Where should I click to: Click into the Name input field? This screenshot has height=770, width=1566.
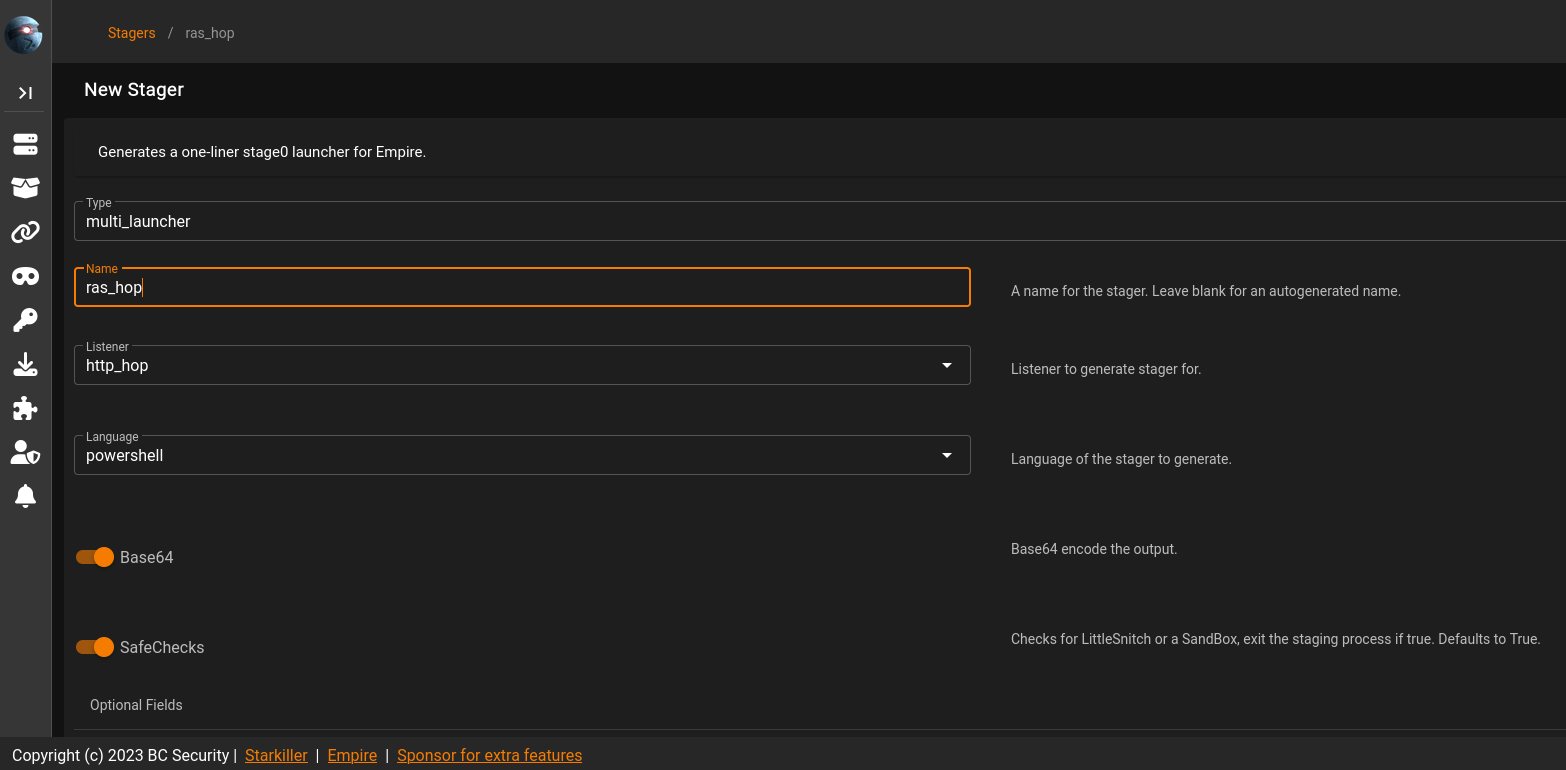[x=521, y=288]
